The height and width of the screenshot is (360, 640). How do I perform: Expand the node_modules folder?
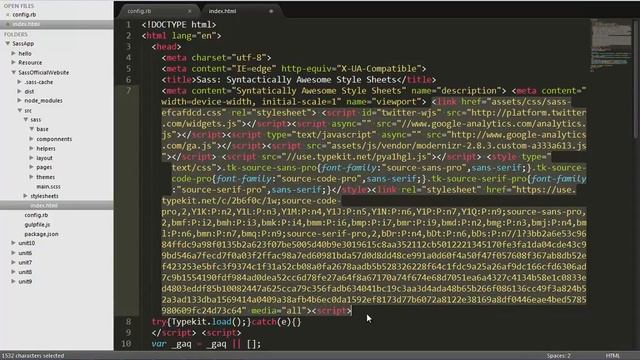tap(19, 100)
